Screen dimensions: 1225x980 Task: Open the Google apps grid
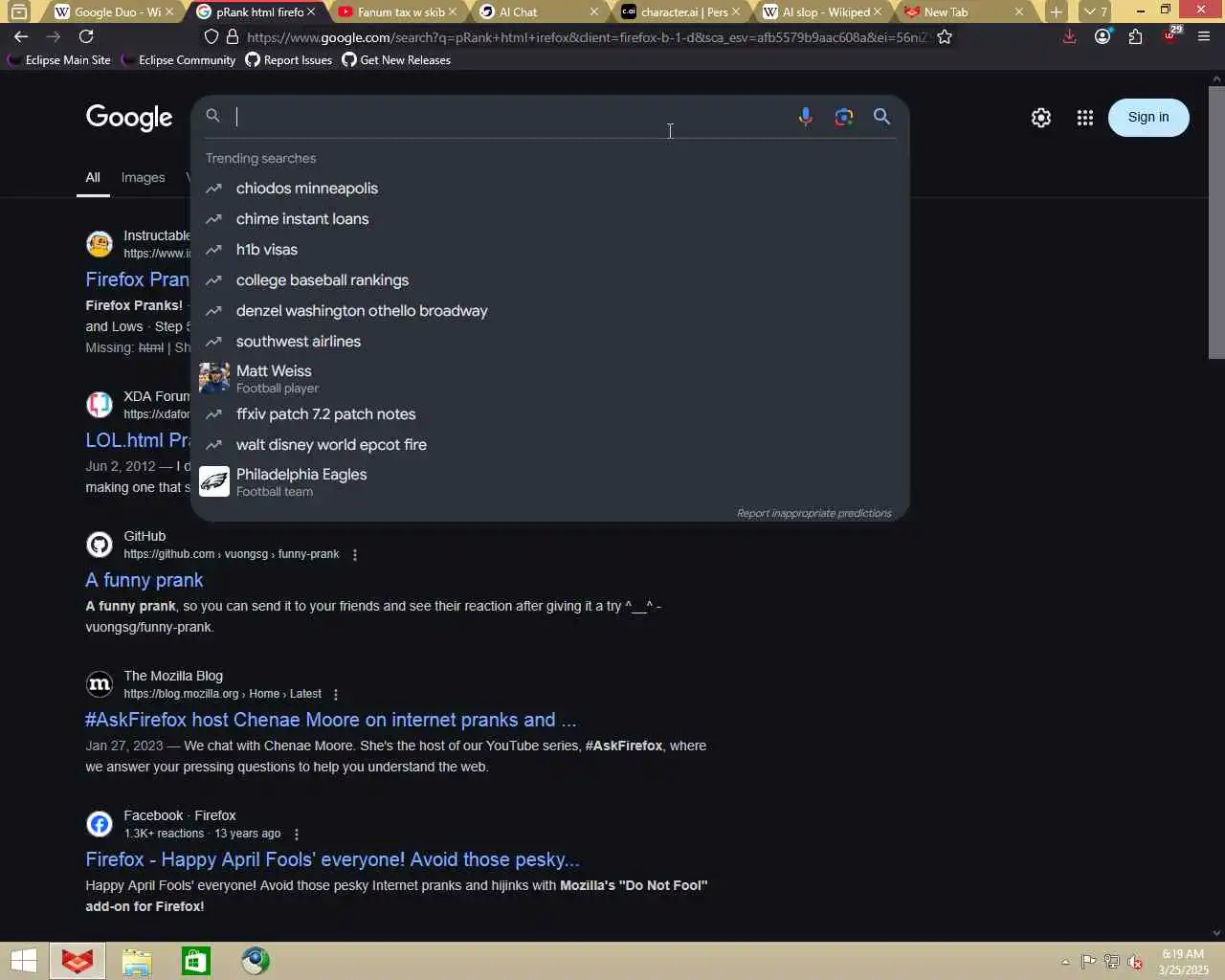[1084, 118]
